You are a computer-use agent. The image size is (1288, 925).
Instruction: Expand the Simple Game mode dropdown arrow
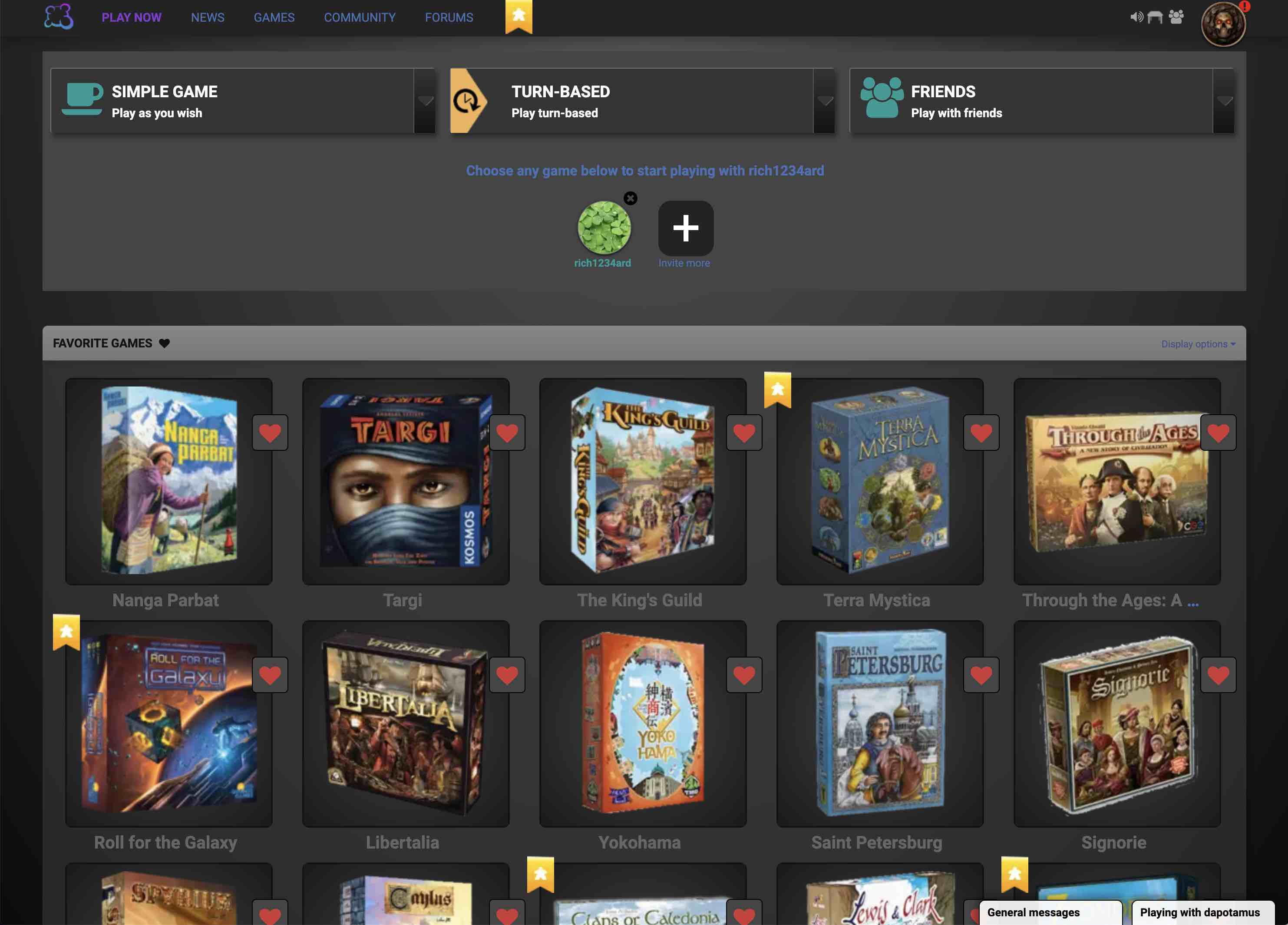426,101
